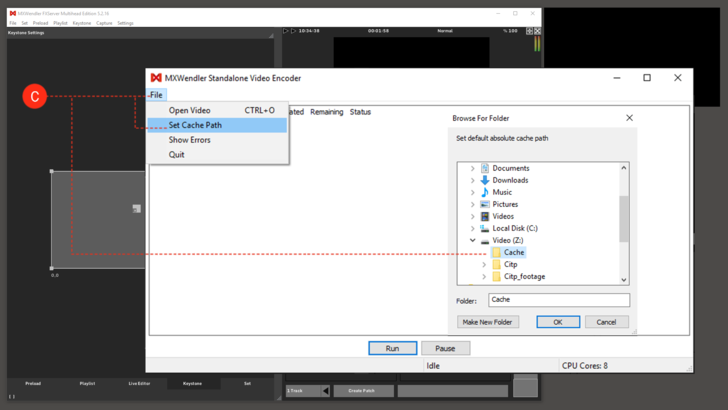Click the 'Cache' tree label
This screenshot has height=410, width=728.
514,252
